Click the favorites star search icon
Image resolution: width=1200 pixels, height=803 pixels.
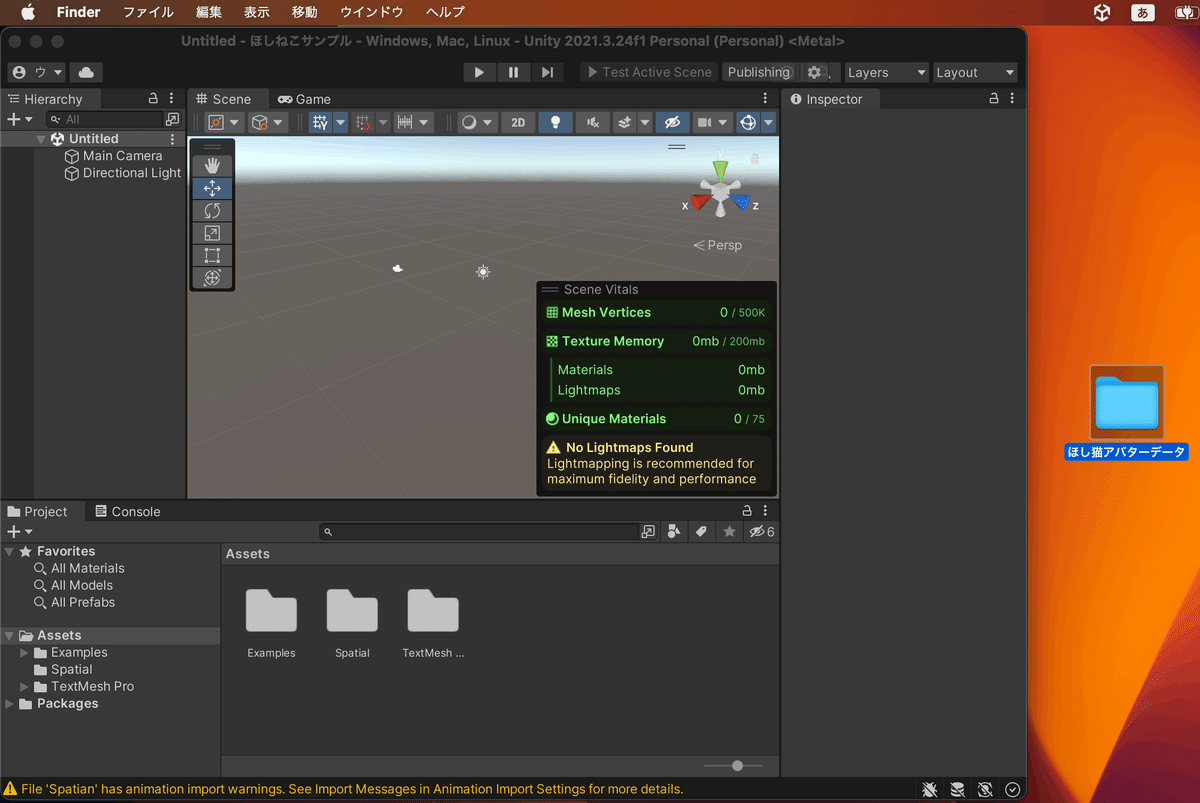tap(729, 532)
